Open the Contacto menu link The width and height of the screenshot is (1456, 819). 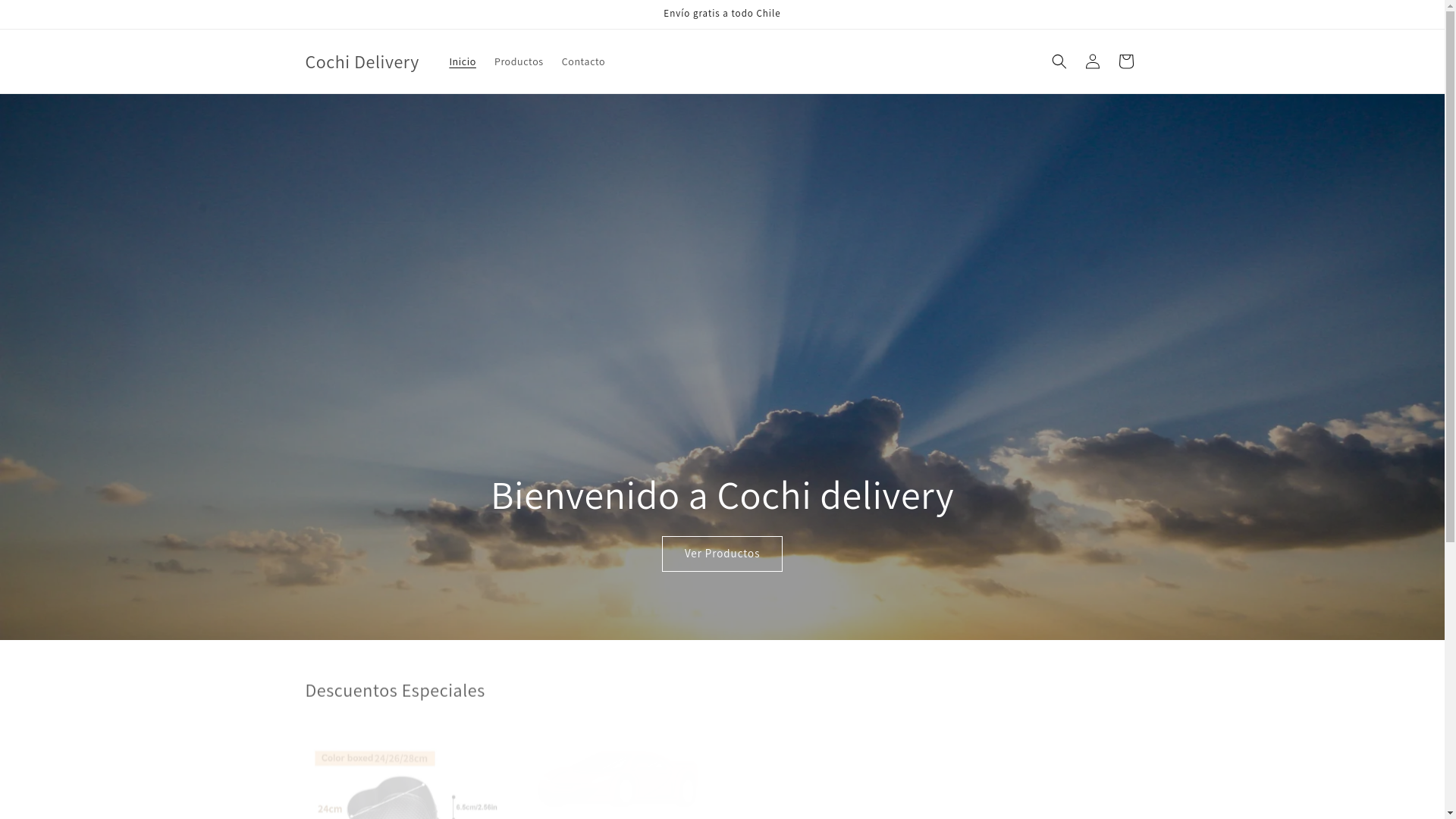coord(583,61)
